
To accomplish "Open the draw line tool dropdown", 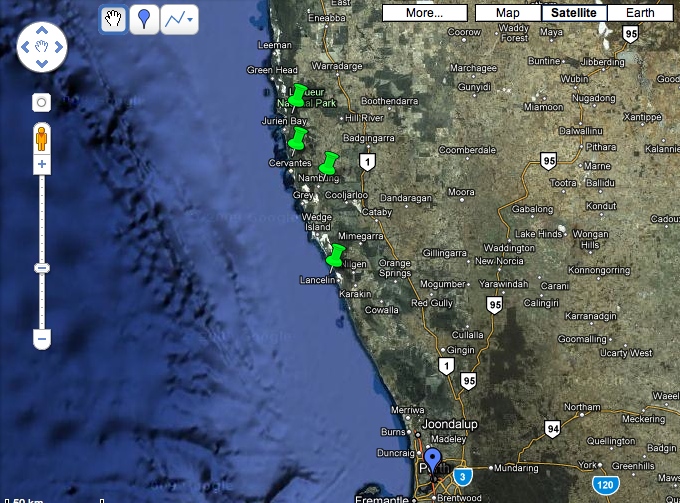I will click(x=179, y=19).
